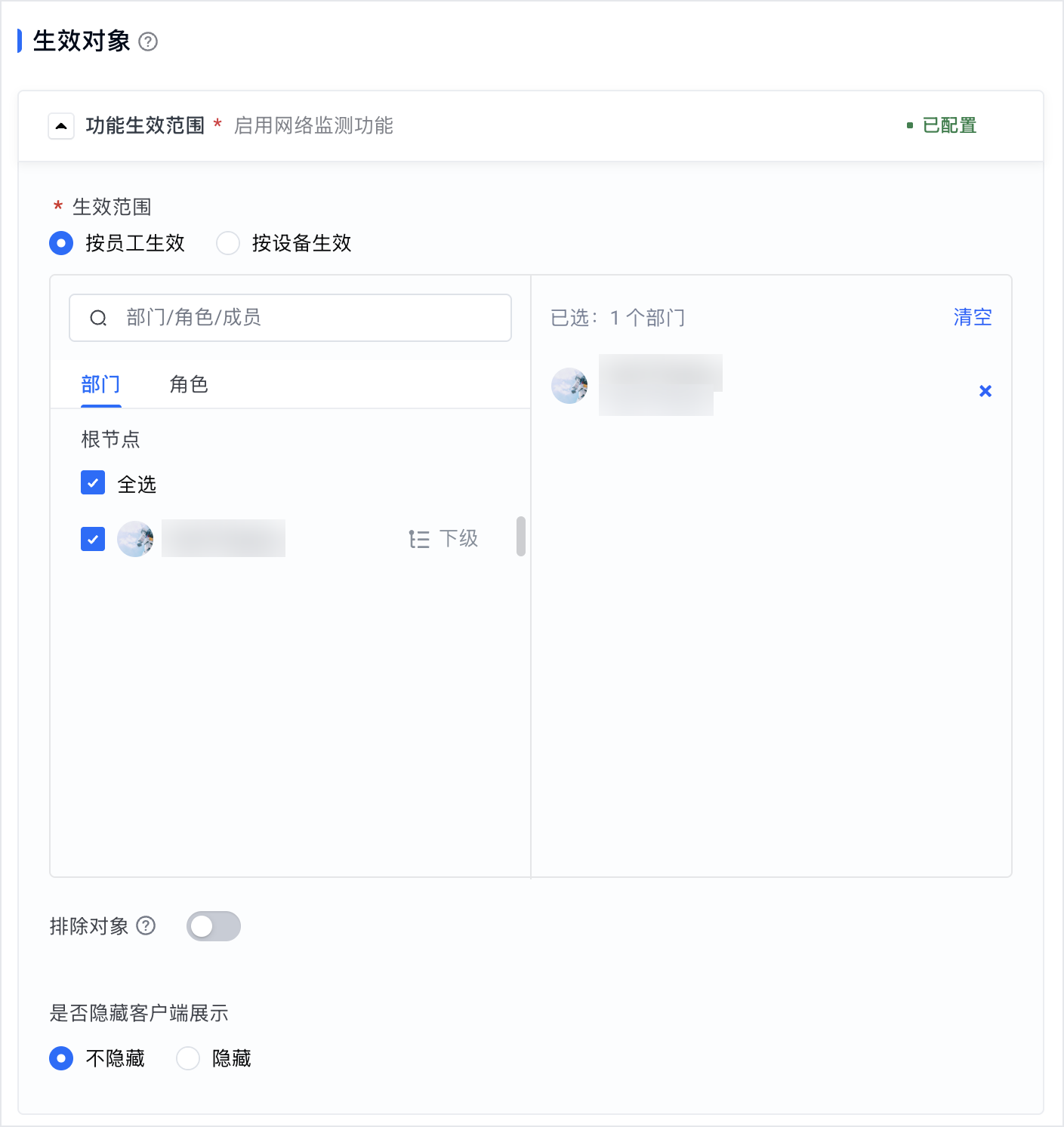Click the 已选: 1 个部门 text
The height and width of the screenshot is (1127, 1064).
coord(618,318)
